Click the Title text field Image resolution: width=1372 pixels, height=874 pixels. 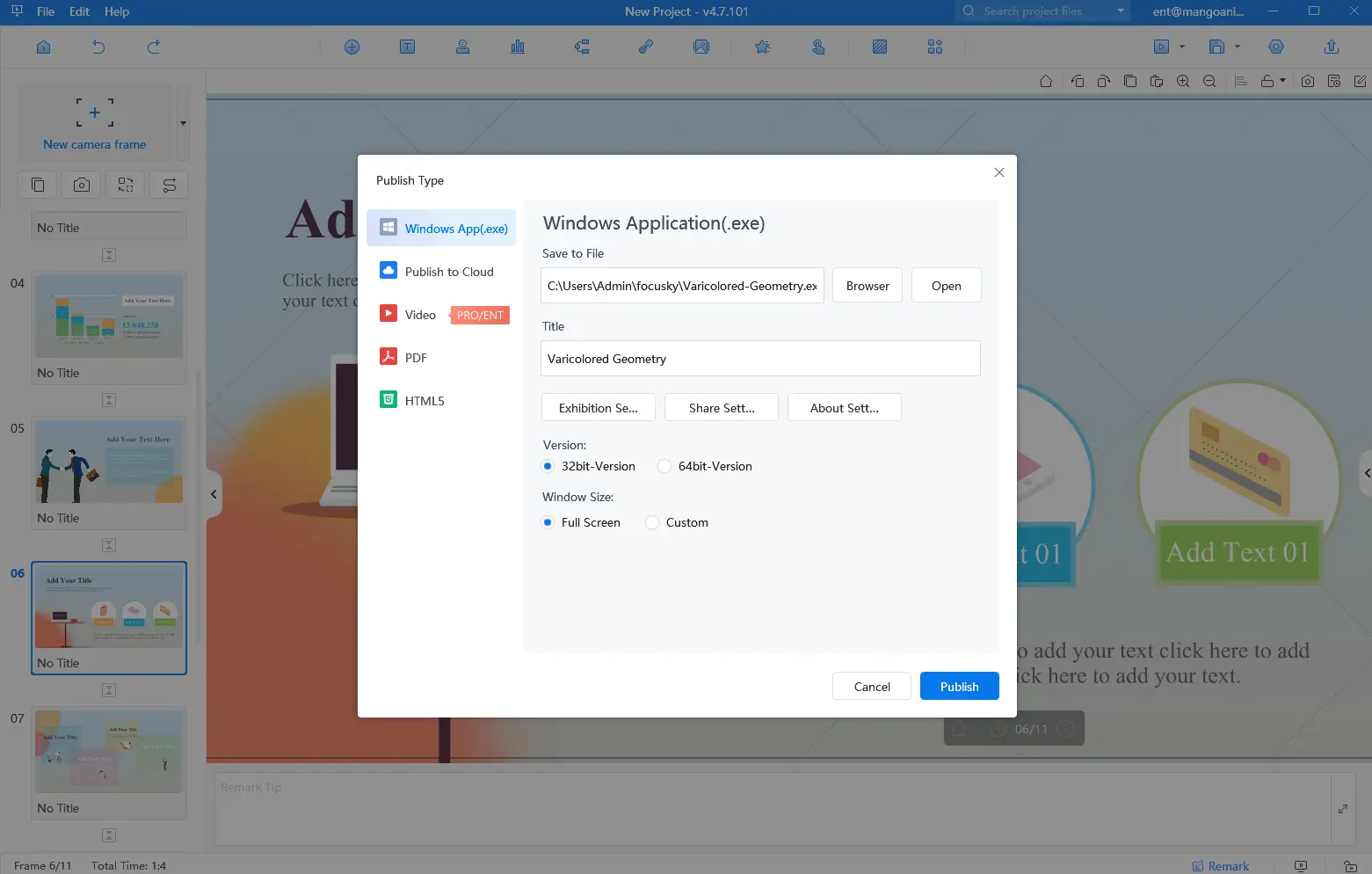(760, 359)
